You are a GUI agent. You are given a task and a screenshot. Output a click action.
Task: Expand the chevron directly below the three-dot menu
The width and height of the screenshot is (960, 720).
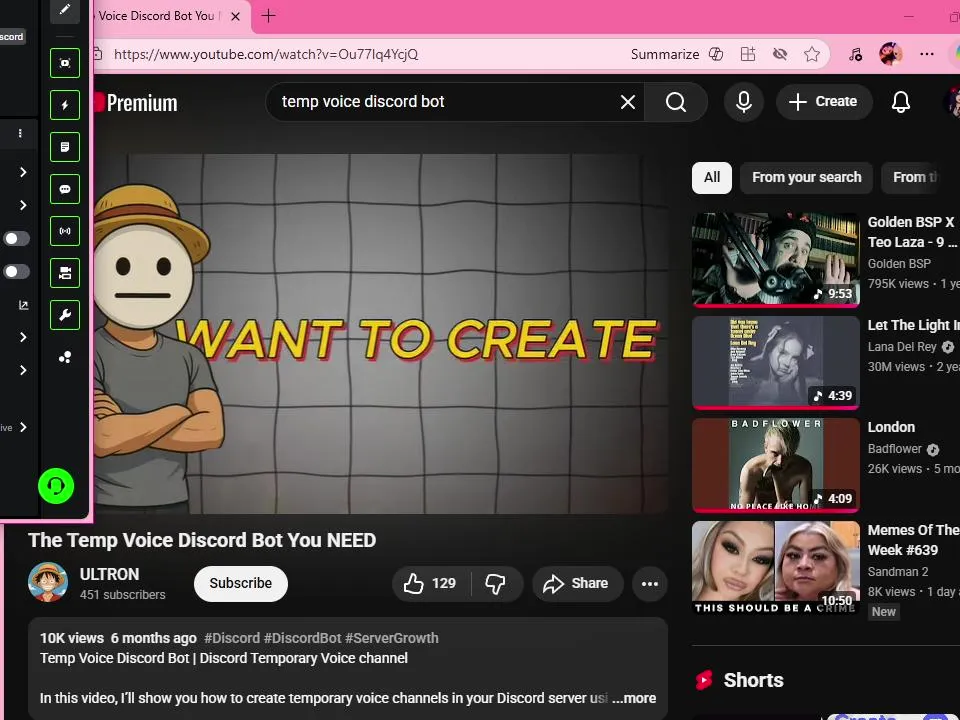[23, 172]
